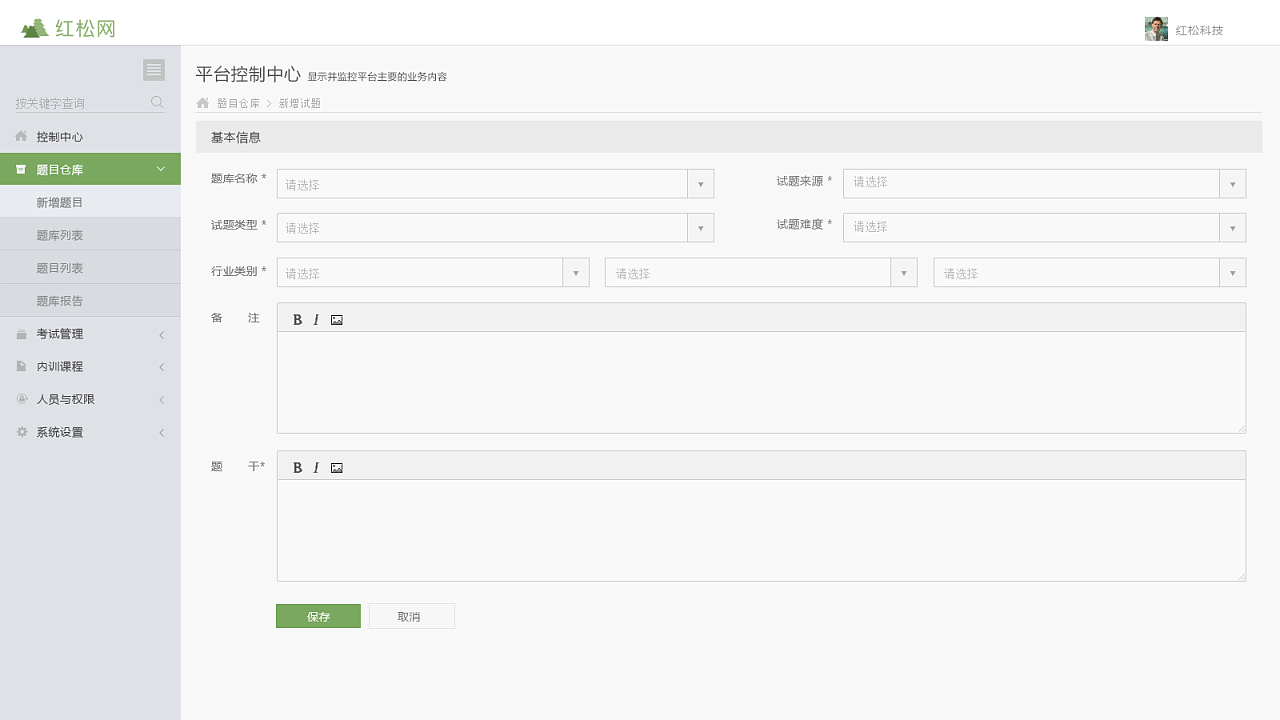Click the 取消 button
This screenshot has width=1280, height=720.
click(411, 617)
